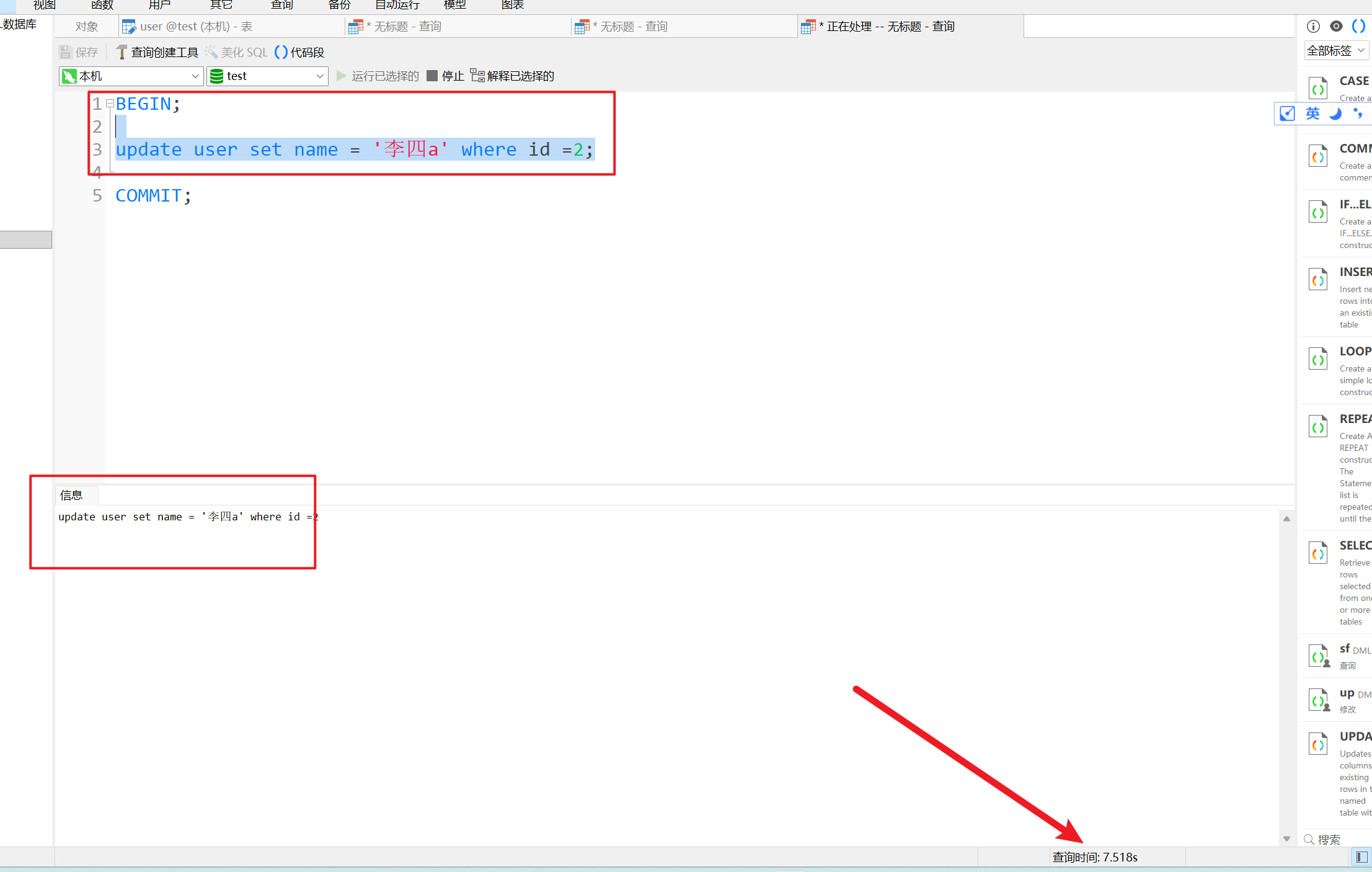Click the Query Builder hammer icon (查询创建工具)
1372x872 pixels.
[122, 53]
